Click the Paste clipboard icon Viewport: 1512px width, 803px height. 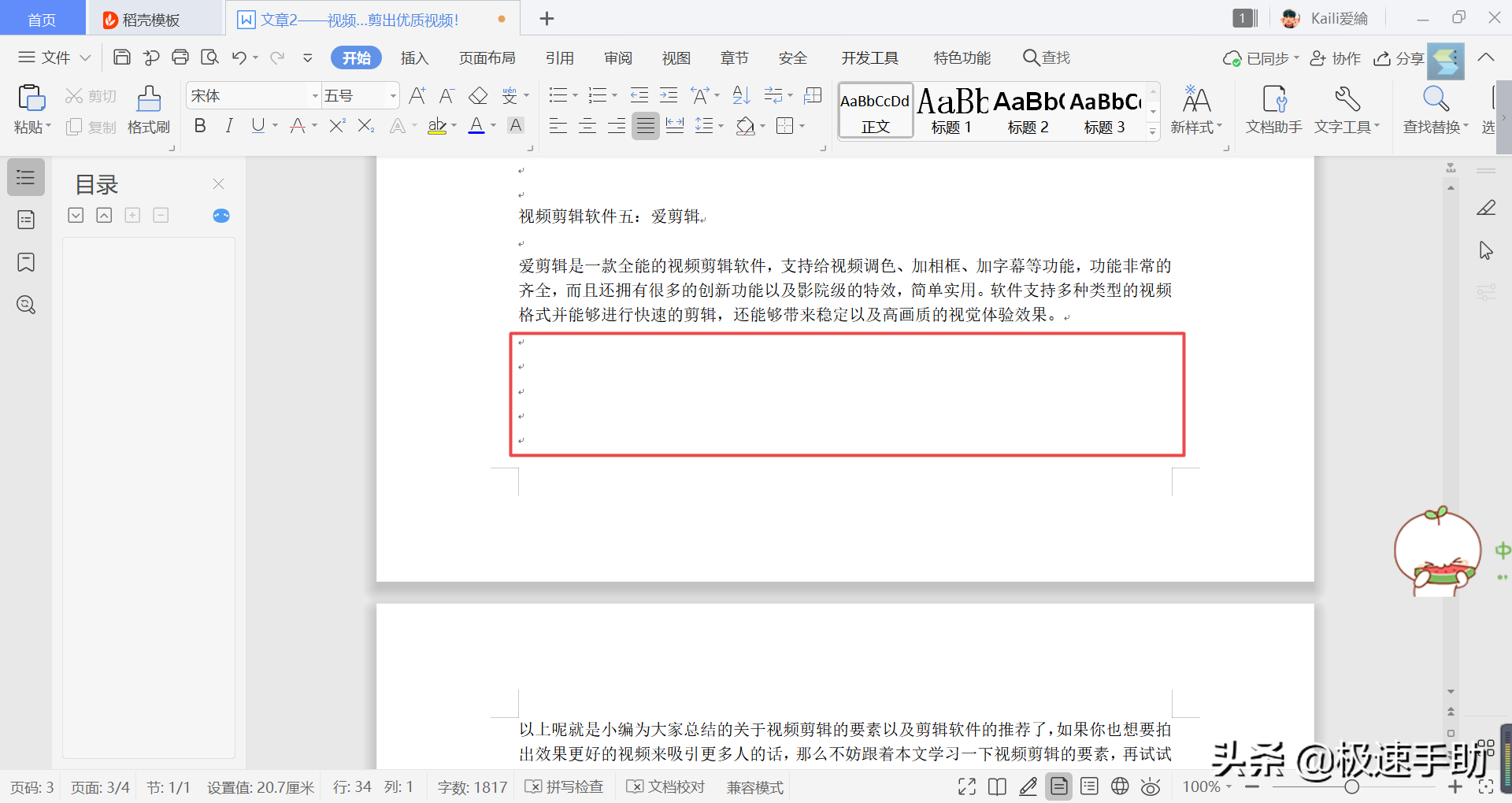click(31, 98)
